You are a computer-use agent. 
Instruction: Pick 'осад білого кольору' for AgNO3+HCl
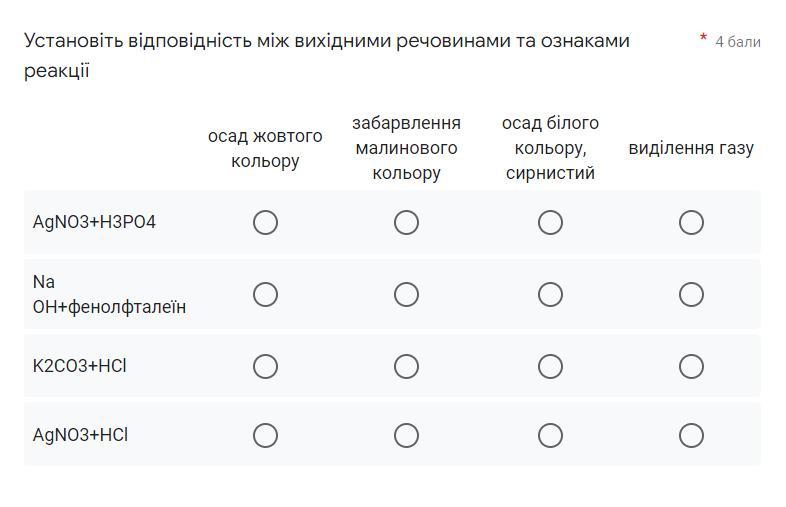[550, 435]
